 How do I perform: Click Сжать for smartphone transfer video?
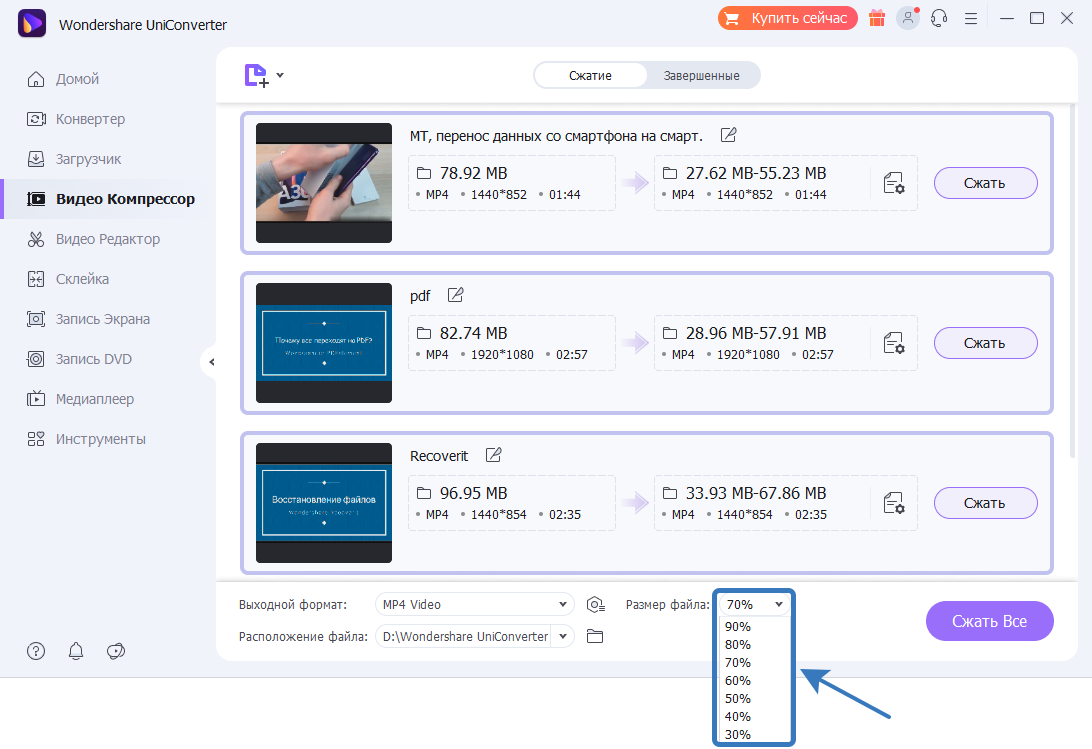pos(985,183)
